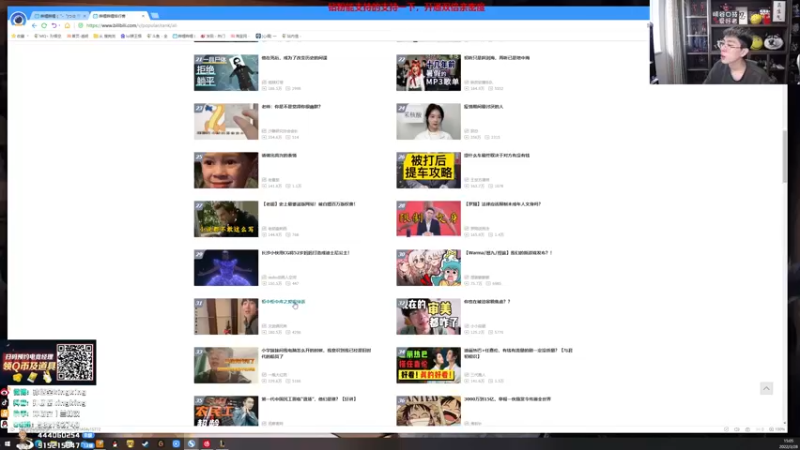The height and width of the screenshot is (450, 800).
Task: Open rank 36 One Piece Luffy thumbnail
Action: [428, 411]
